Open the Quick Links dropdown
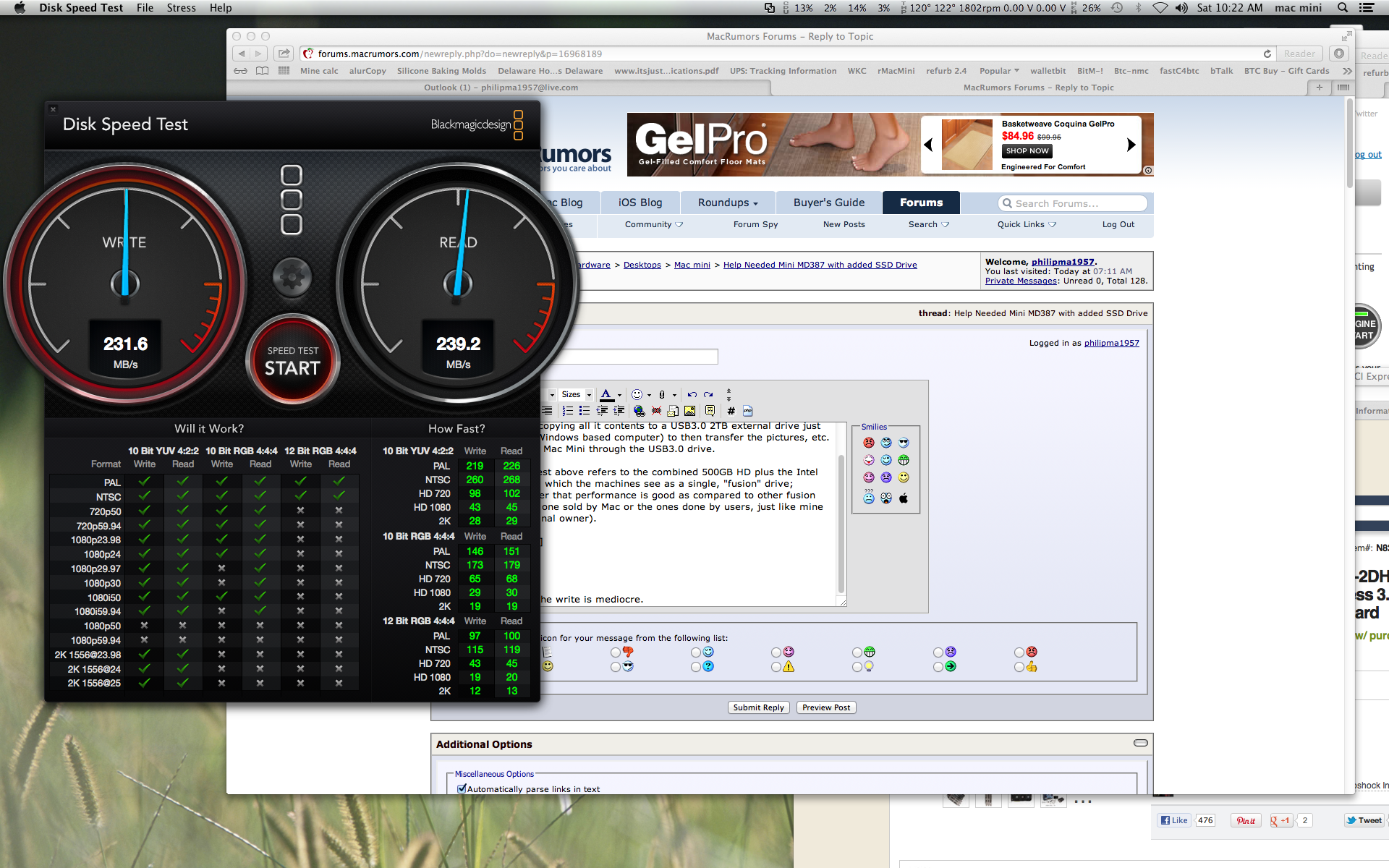The height and width of the screenshot is (868, 1389). (1026, 224)
